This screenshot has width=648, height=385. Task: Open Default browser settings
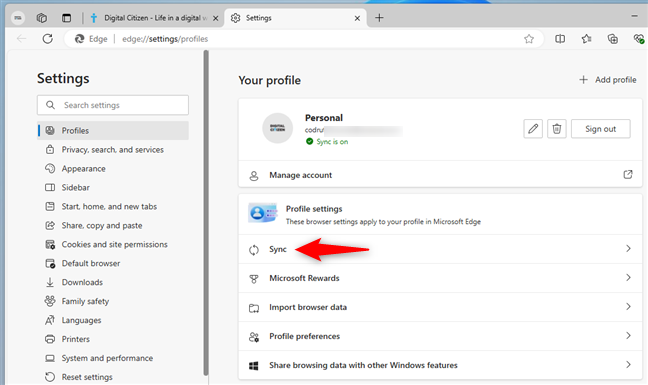point(113,264)
